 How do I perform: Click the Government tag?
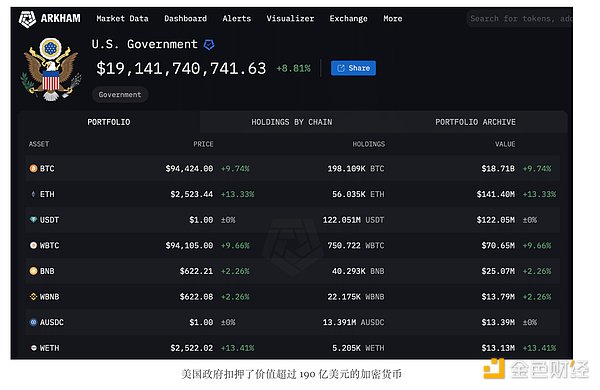point(120,95)
